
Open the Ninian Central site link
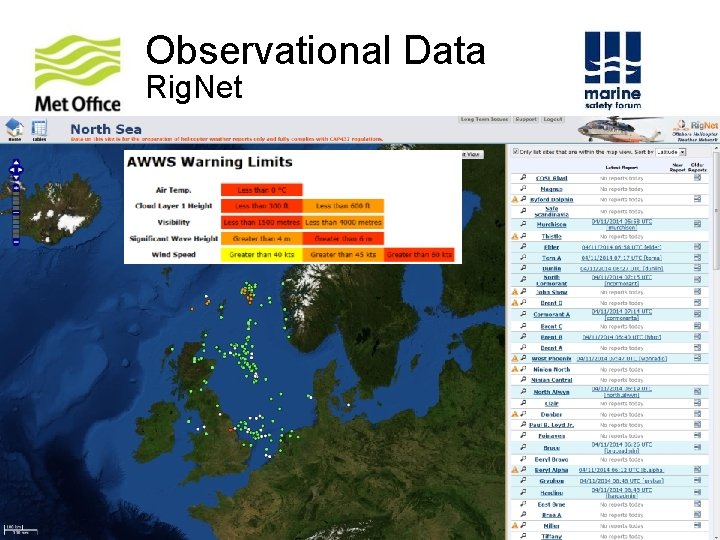pyautogui.click(x=551, y=380)
